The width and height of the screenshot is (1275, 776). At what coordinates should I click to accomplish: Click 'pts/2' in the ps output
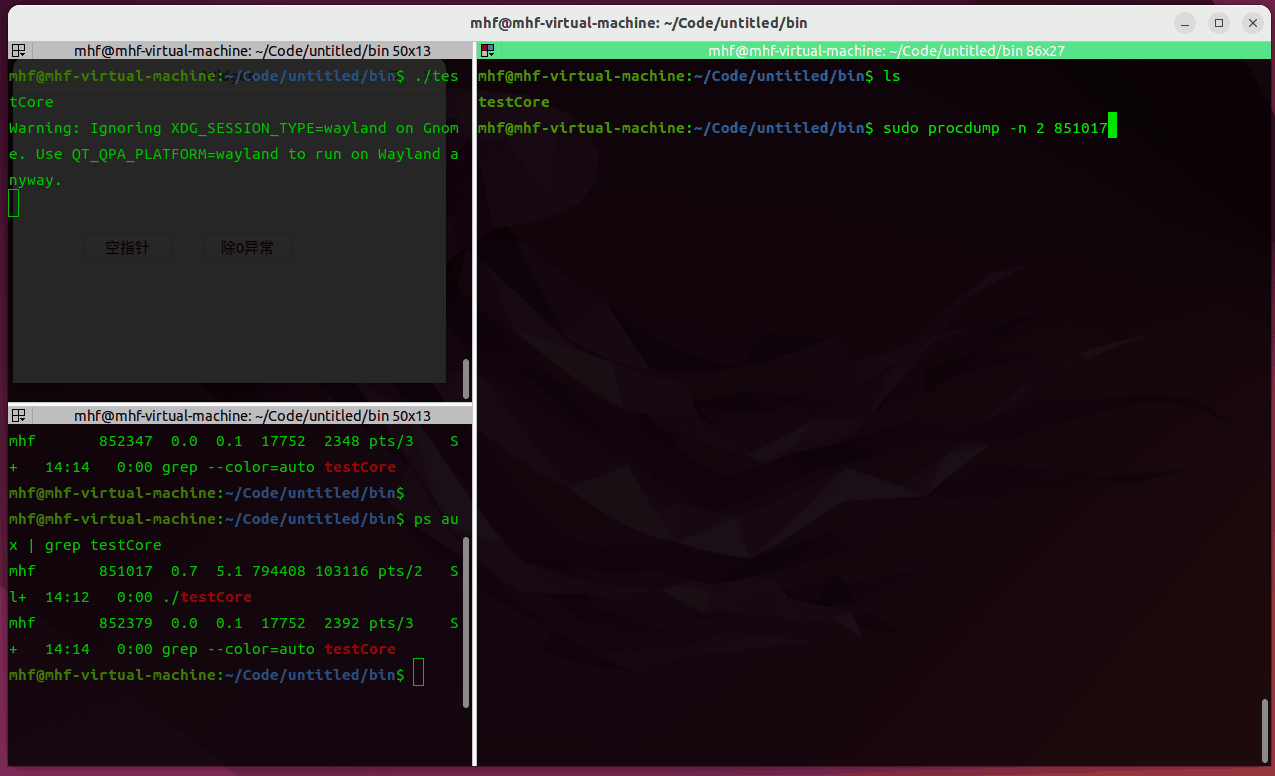(400, 571)
